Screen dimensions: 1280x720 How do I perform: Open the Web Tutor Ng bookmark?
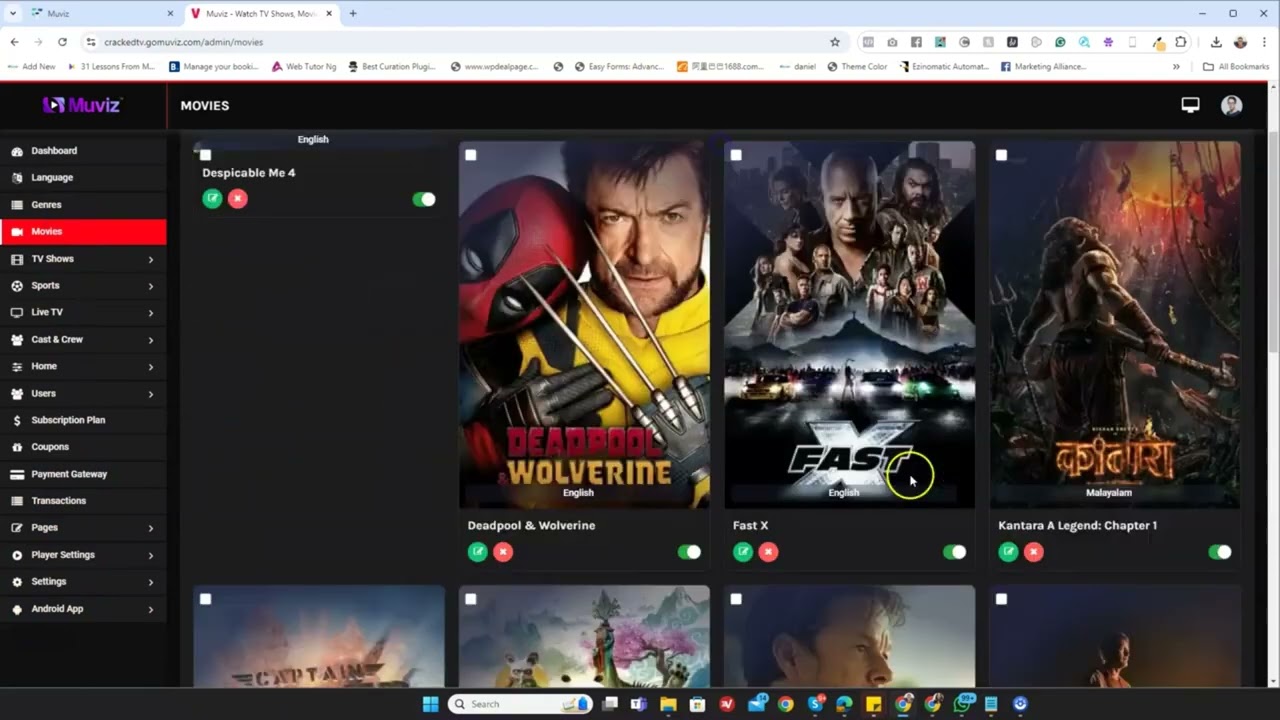[x=304, y=67]
